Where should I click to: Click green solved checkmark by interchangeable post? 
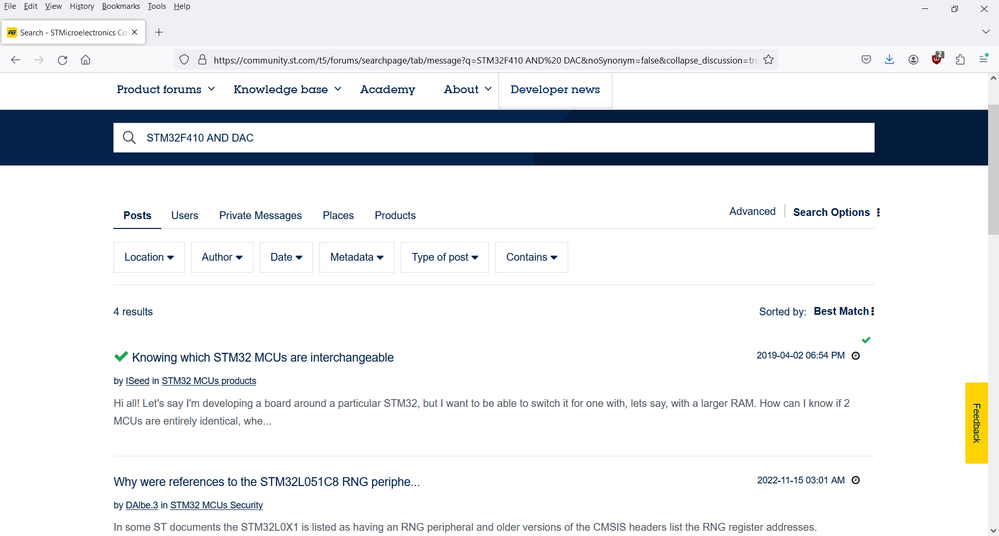121,357
